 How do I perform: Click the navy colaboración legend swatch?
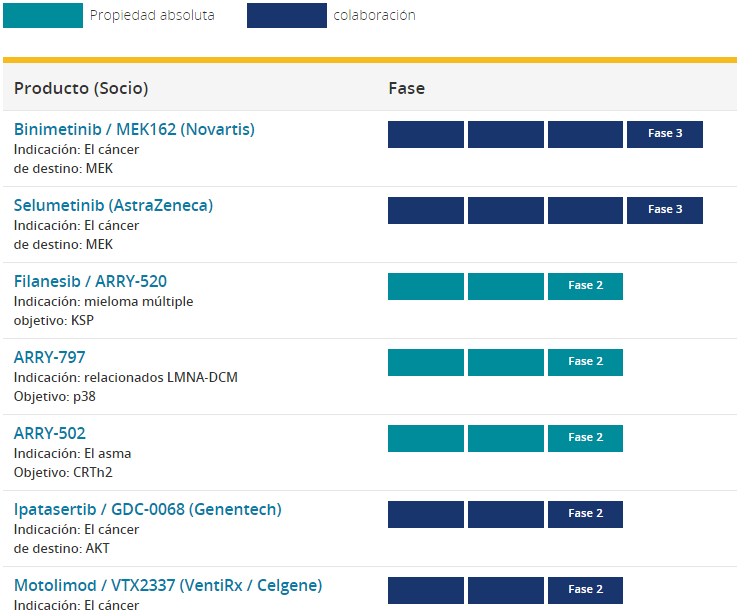pyautogui.click(x=287, y=15)
